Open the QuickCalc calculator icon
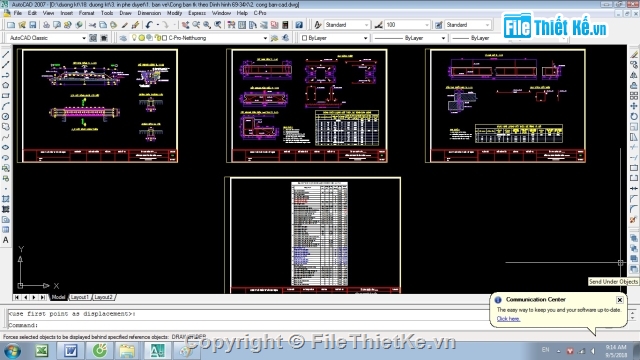640x360 pixels. (285, 25)
